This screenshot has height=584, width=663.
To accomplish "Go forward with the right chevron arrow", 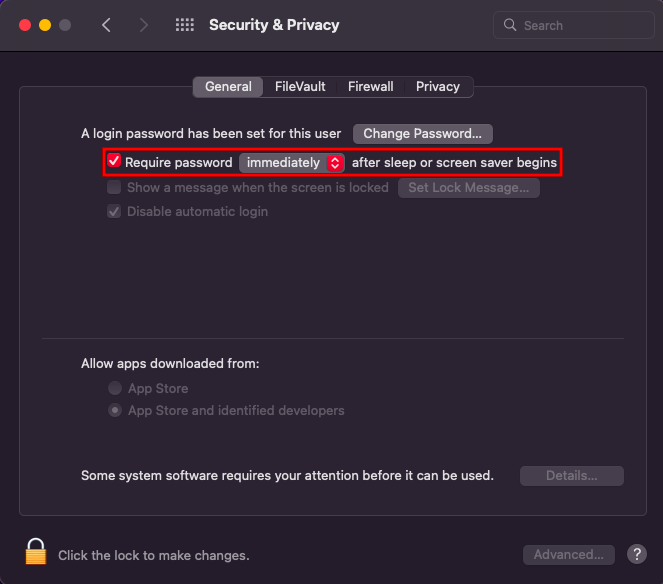I will coord(144,25).
